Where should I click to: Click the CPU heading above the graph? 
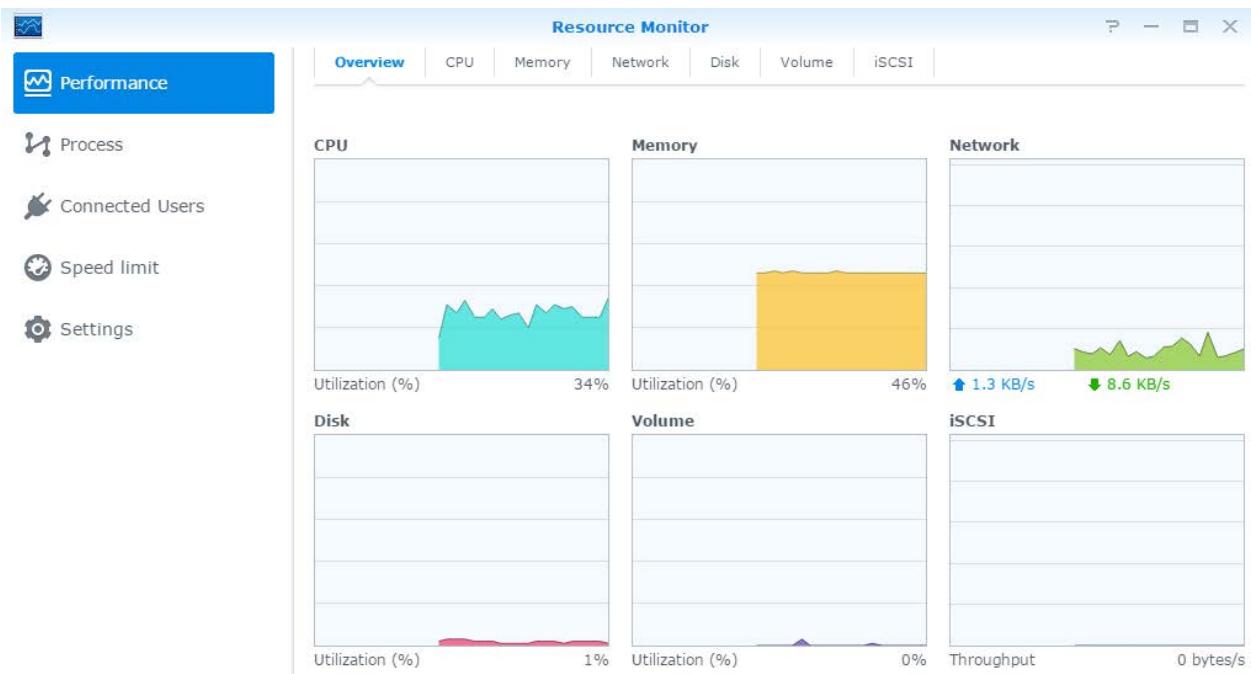[x=331, y=145]
